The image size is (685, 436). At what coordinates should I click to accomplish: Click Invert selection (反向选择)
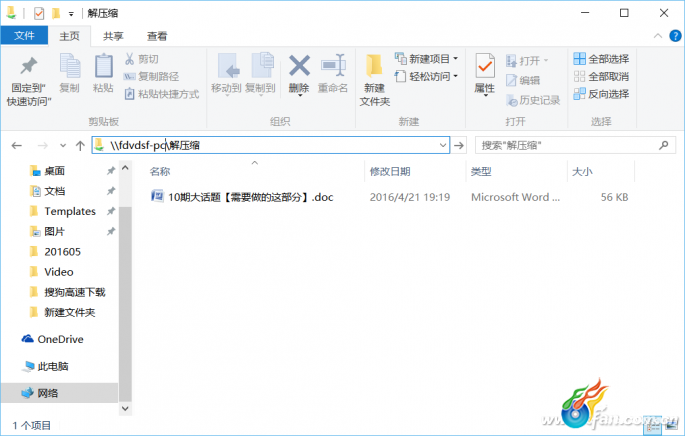click(x=601, y=93)
